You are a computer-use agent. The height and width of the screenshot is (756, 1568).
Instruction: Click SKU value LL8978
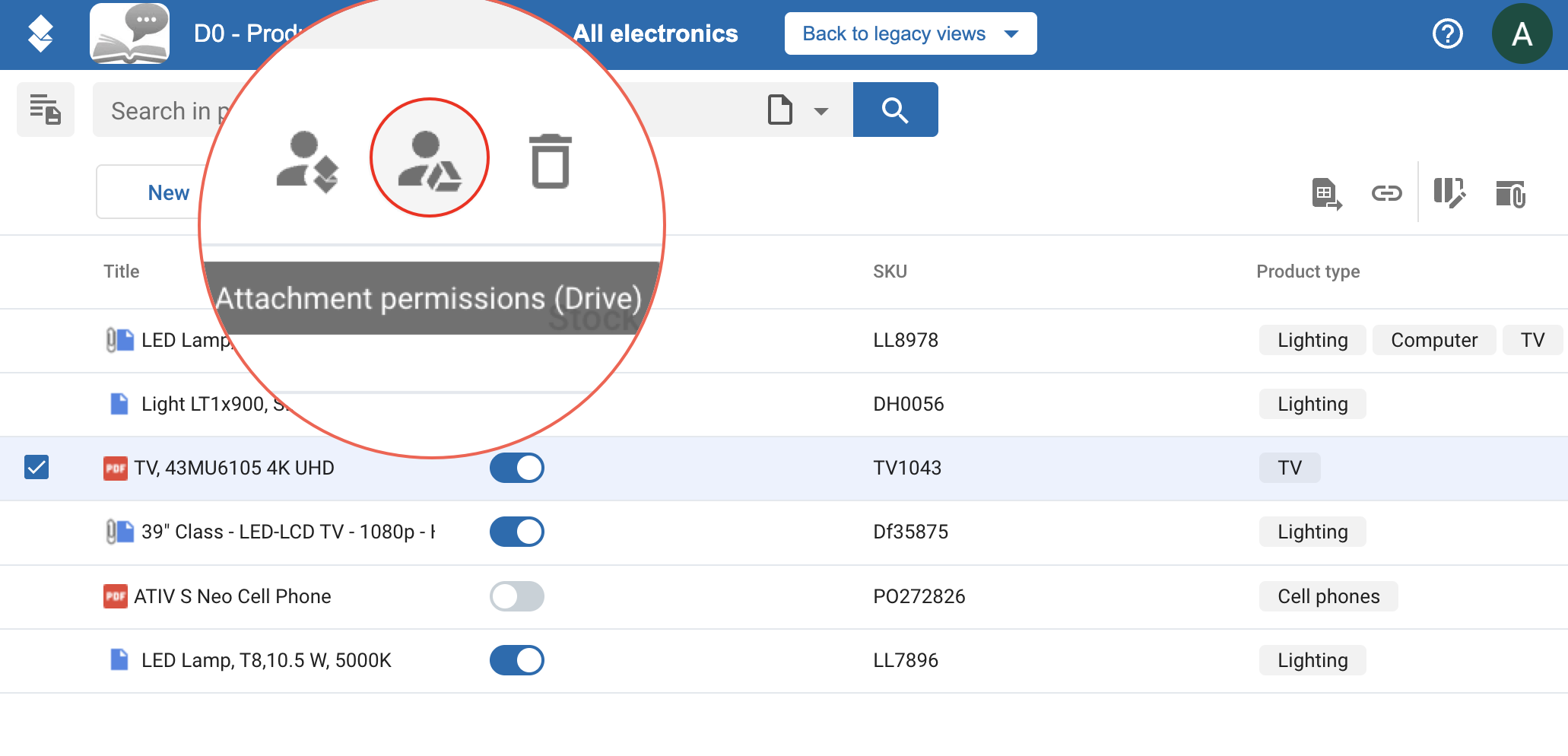tap(906, 340)
